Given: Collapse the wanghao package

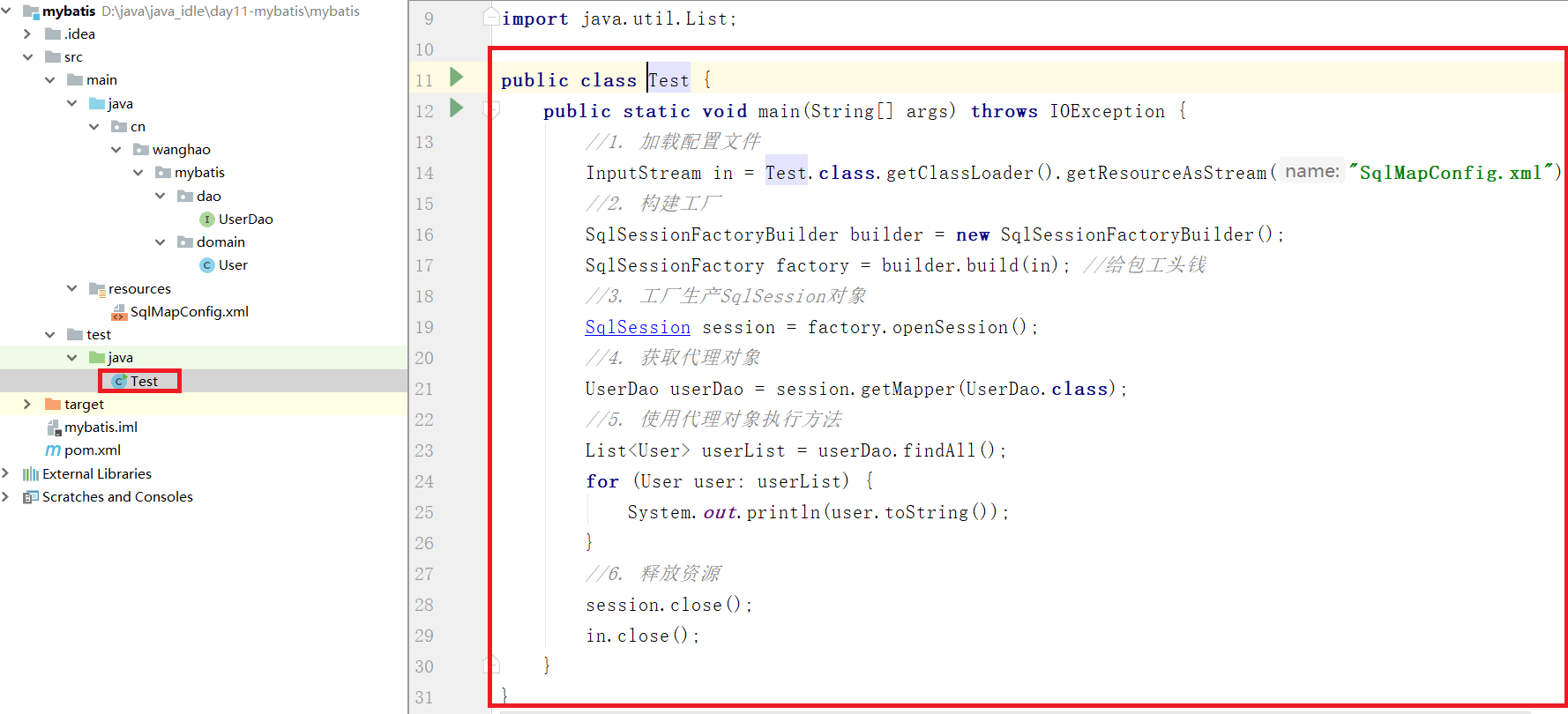Looking at the screenshot, I should click(116, 150).
